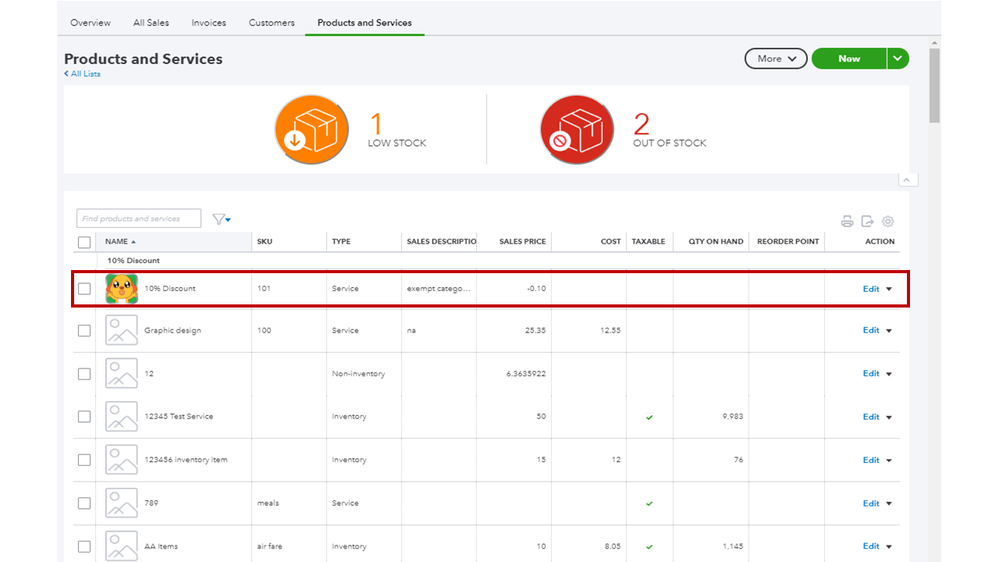Click the orange Low Stock box icon

click(311, 130)
